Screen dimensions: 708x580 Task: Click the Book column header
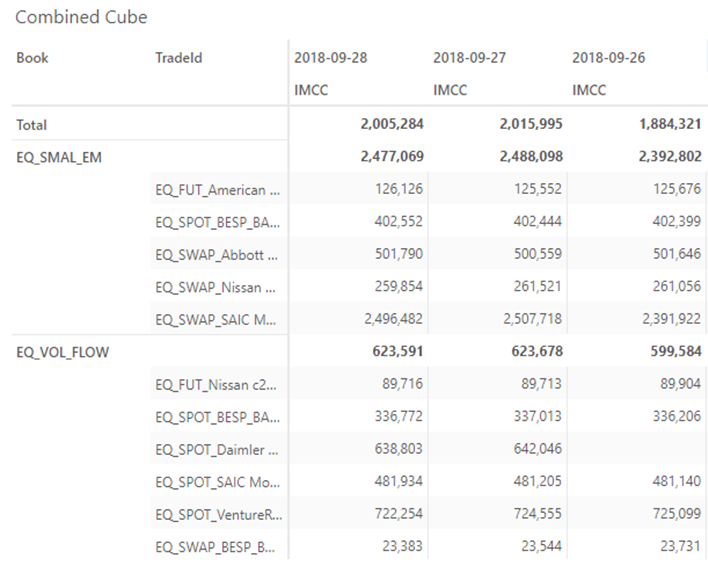pos(32,58)
